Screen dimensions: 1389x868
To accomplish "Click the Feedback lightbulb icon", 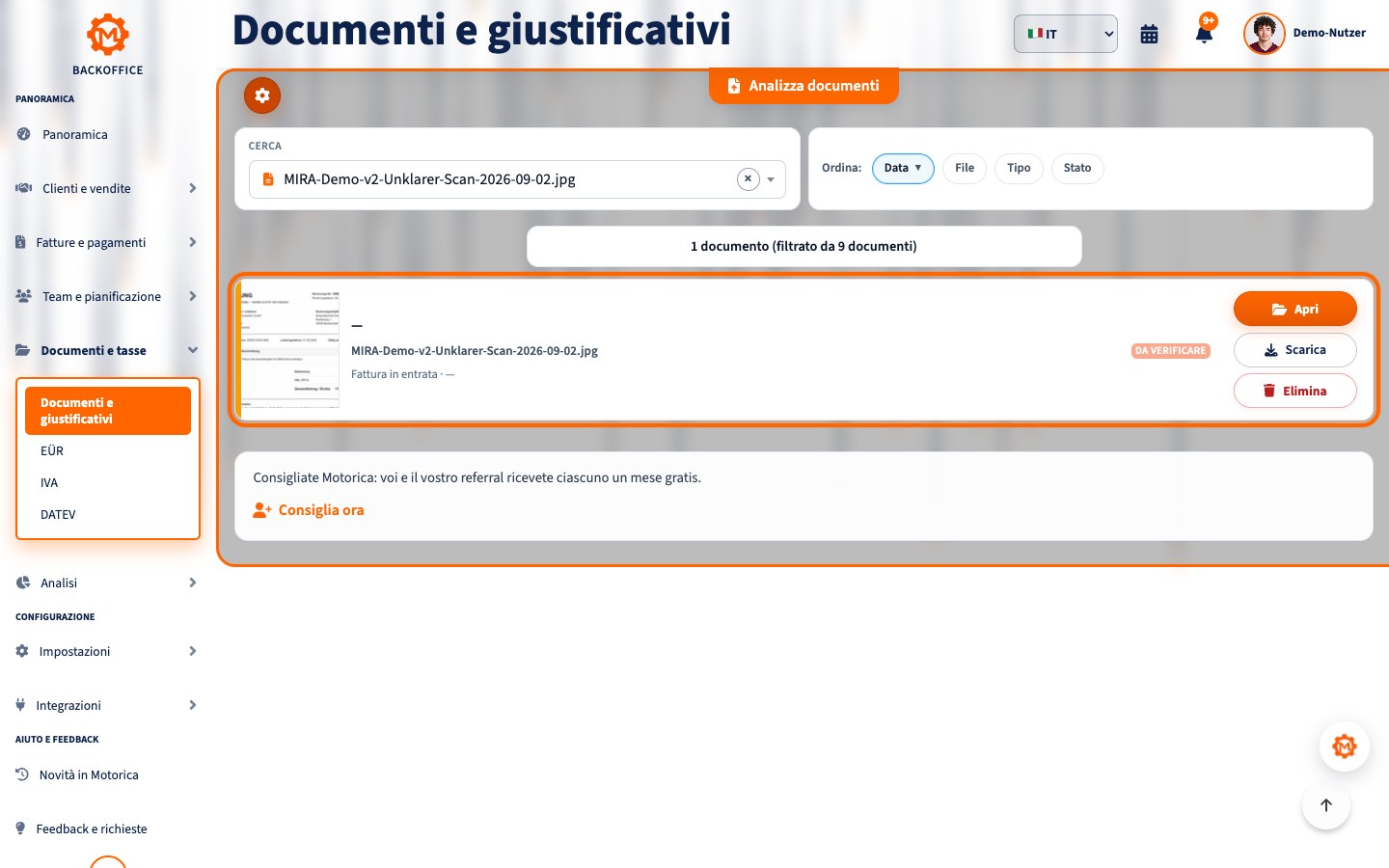I will [x=20, y=828].
